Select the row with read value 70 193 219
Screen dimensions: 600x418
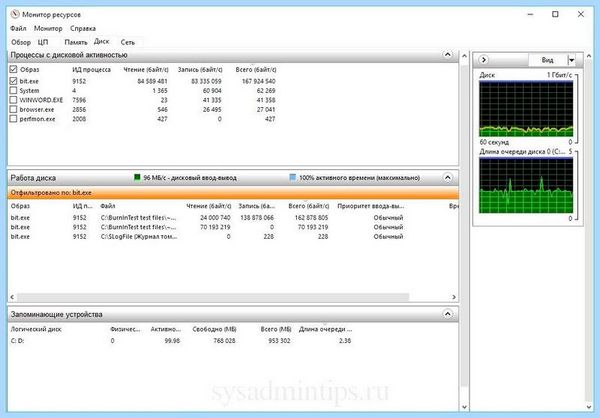(x=207, y=227)
